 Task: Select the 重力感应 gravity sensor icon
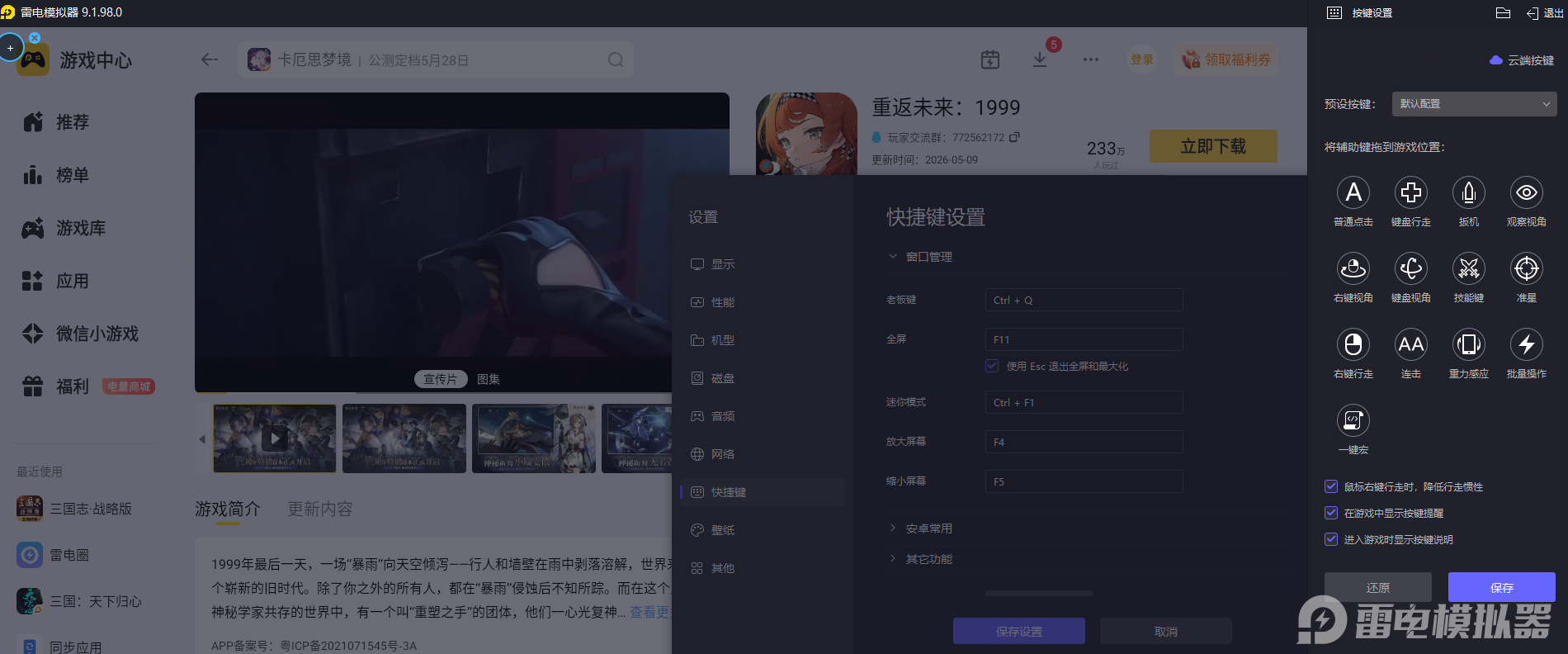pos(1469,344)
